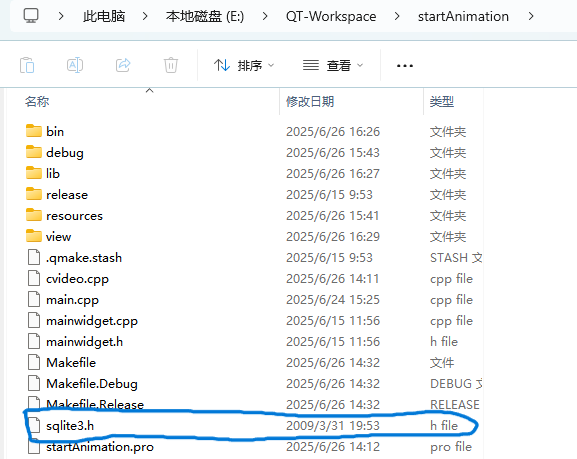The height and width of the screenshot is (459, 577).
Task: Select the file name sqlite3.h
Action: point(70,426)
